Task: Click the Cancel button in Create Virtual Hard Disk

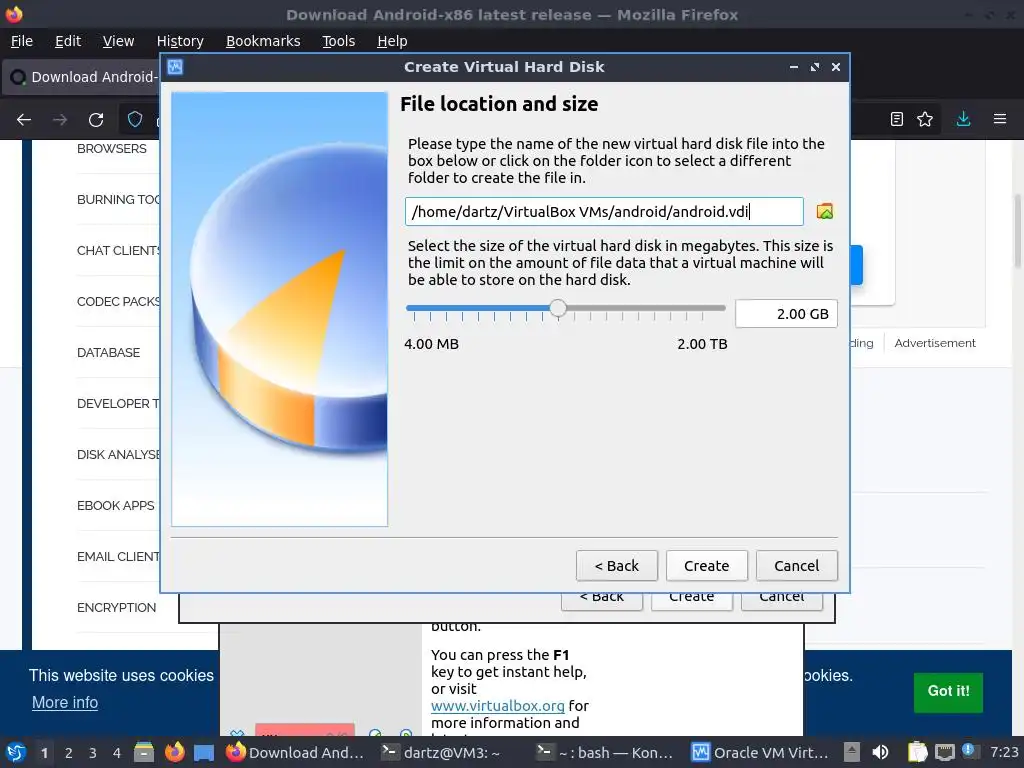Action: (796, 566)
